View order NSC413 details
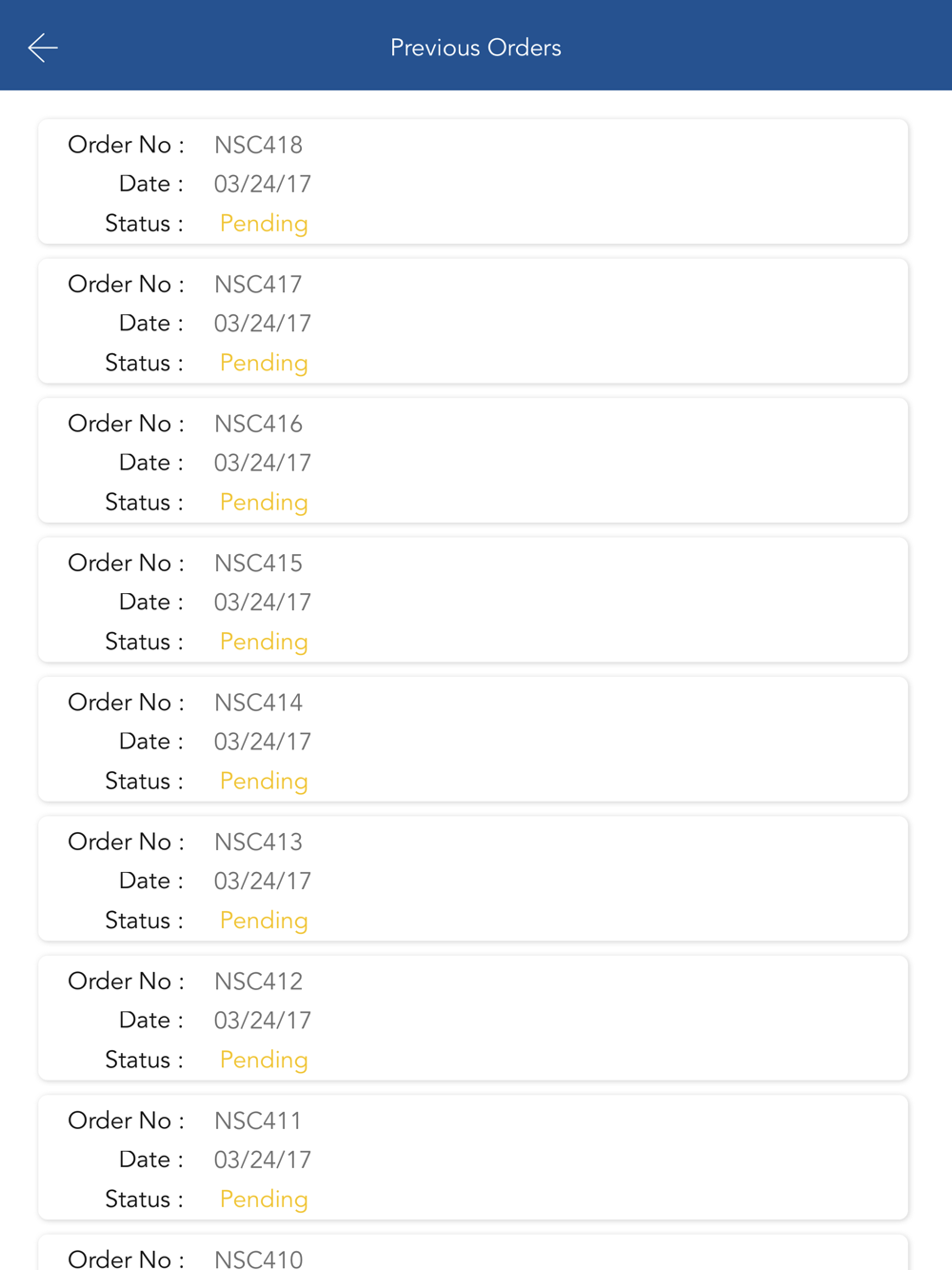 [x=473, y=879]
